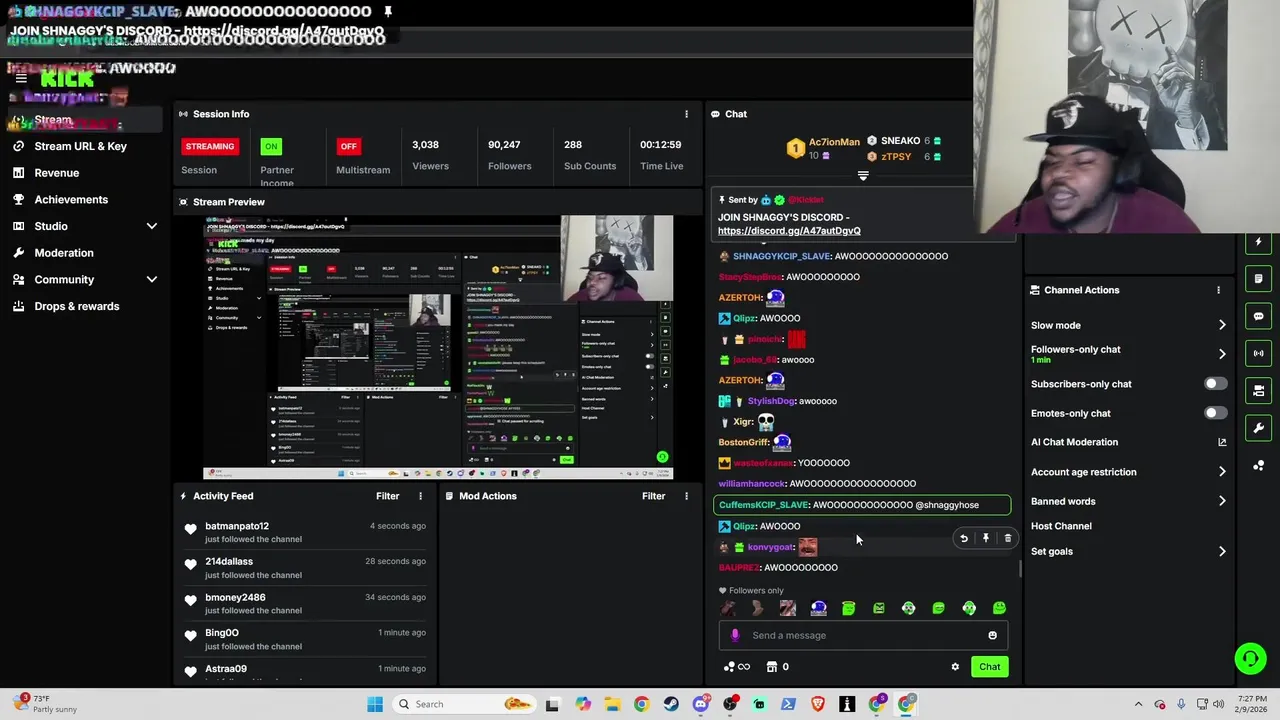1280x720 pixels.
Task: Open Brave browser from the taskbar
Action: (x=818, y=704)
